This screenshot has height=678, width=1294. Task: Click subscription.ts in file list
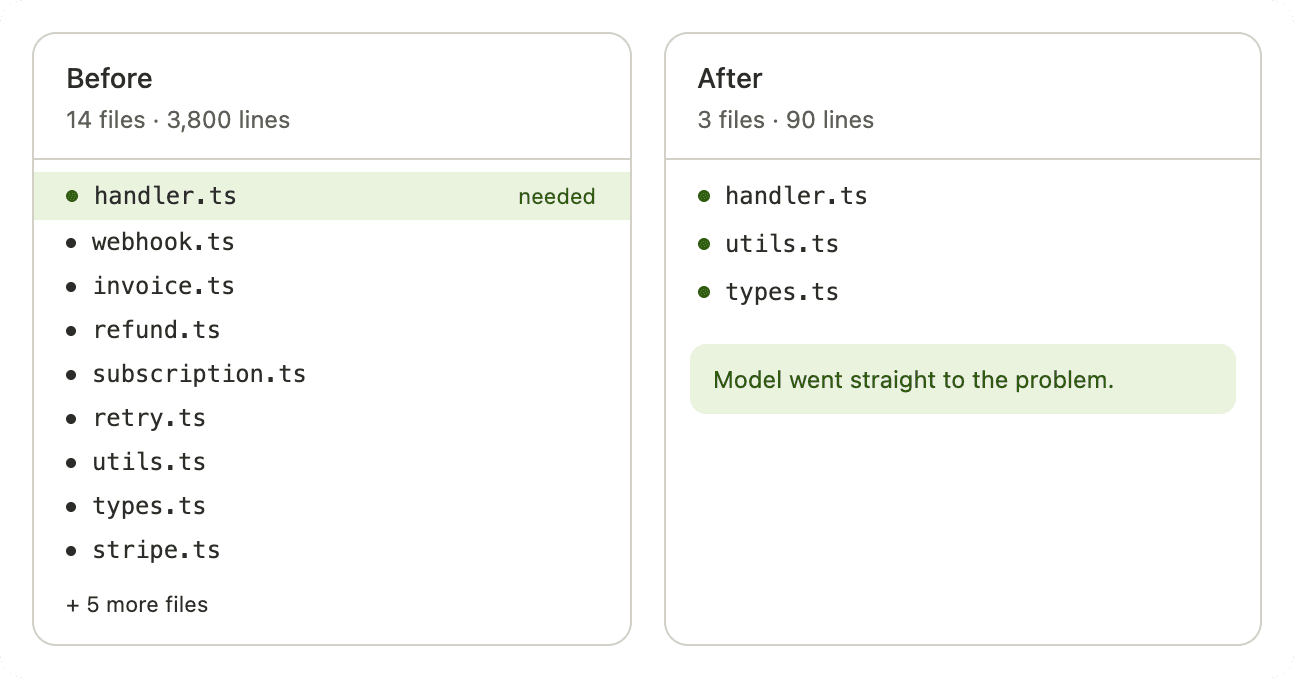pyautogui.click(x=199, y=374)
